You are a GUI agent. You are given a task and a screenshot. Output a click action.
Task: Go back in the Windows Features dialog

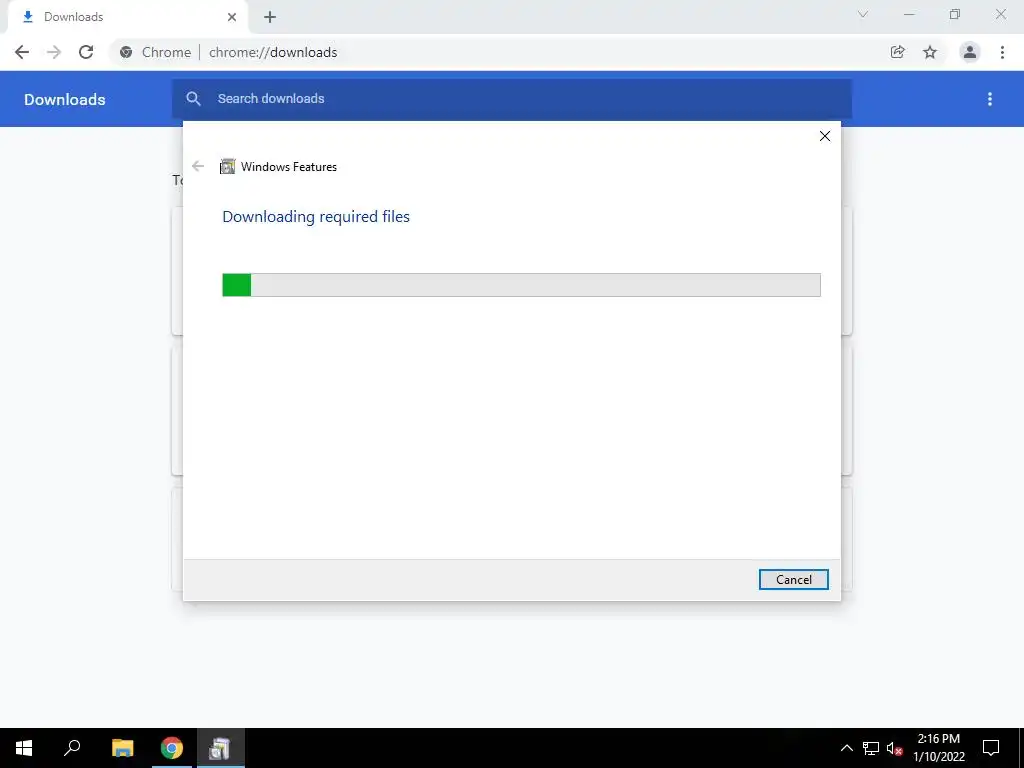[198, 166]
